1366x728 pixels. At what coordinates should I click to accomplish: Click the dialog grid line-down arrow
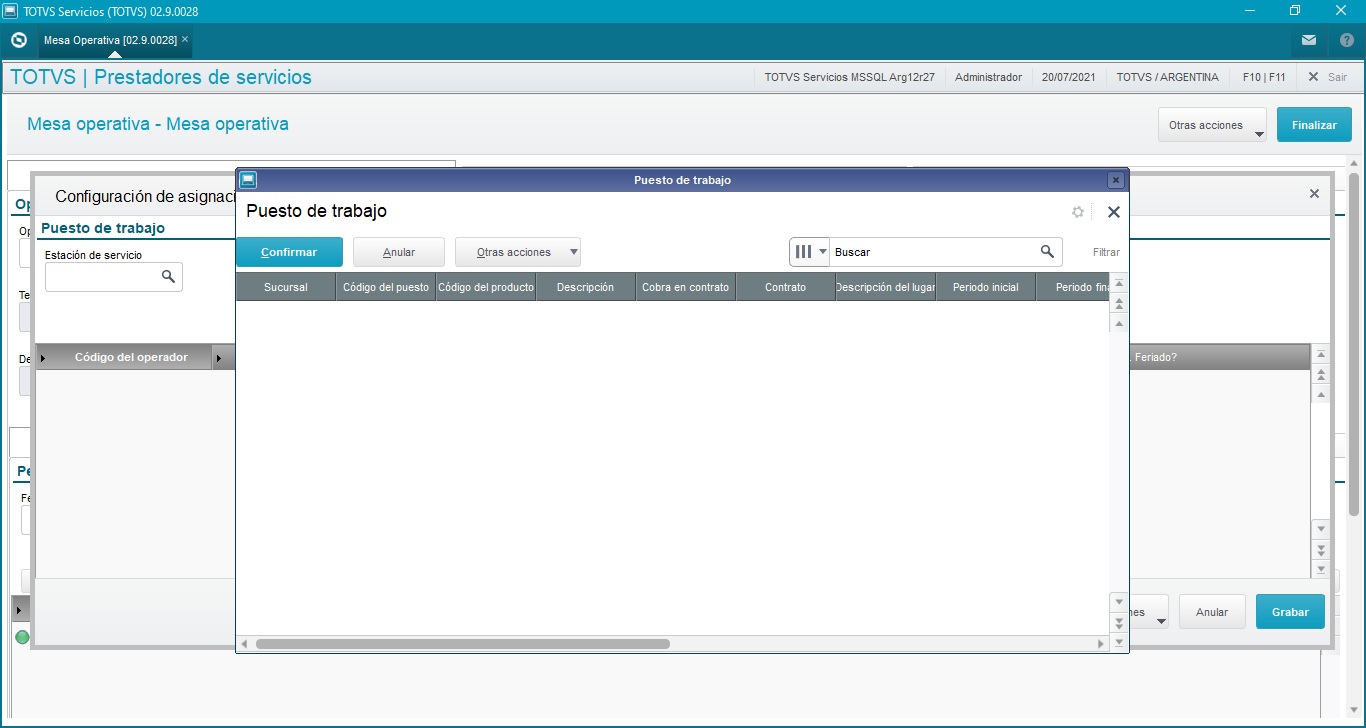[x=1119, y=602]
